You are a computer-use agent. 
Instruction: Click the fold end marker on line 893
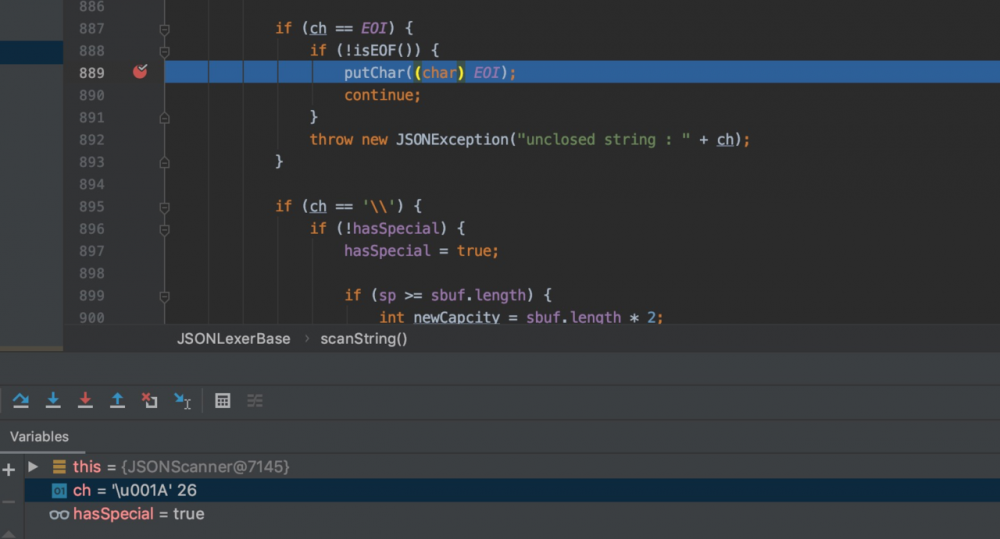click(x=165, y=163)
